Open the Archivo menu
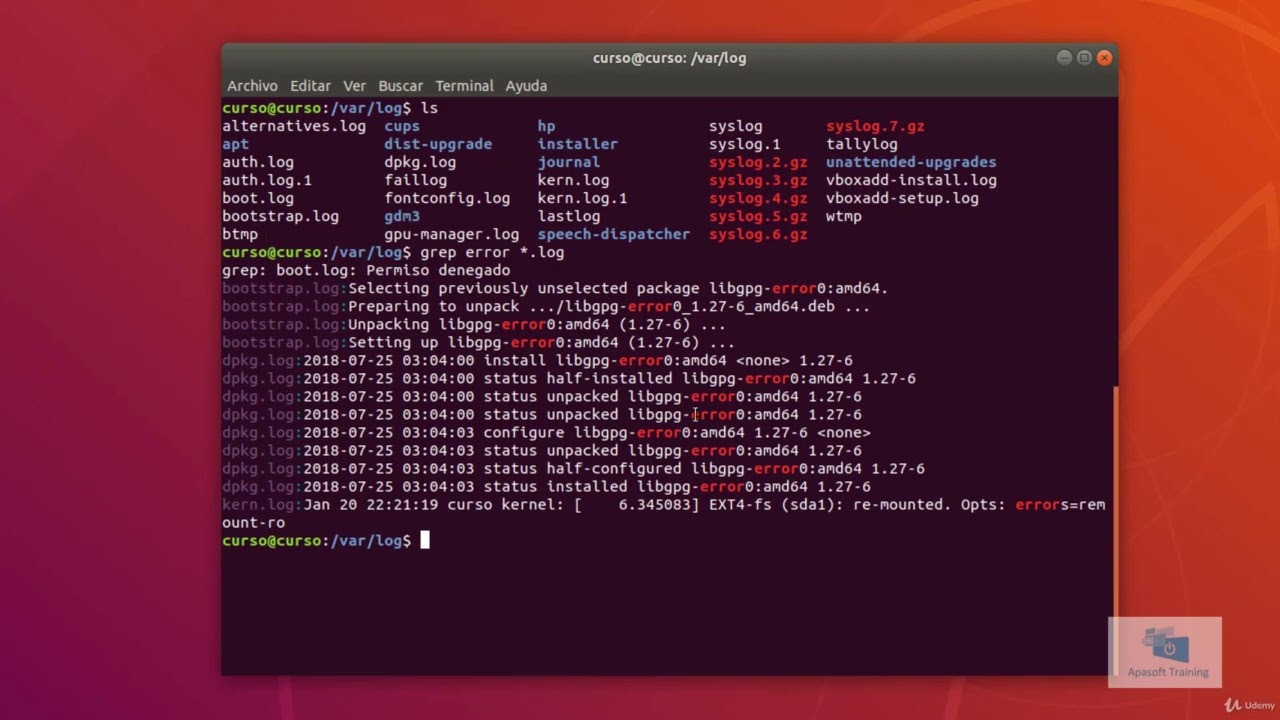The width and height of the screenshot is (1280, 720). (252, 86)
